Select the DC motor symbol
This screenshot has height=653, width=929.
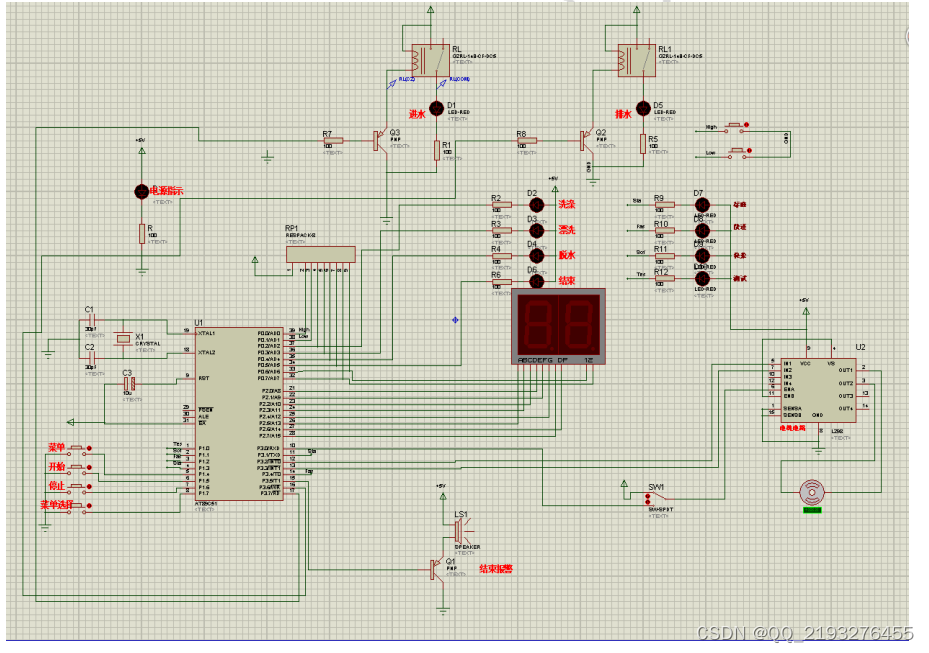click(812, 492)
